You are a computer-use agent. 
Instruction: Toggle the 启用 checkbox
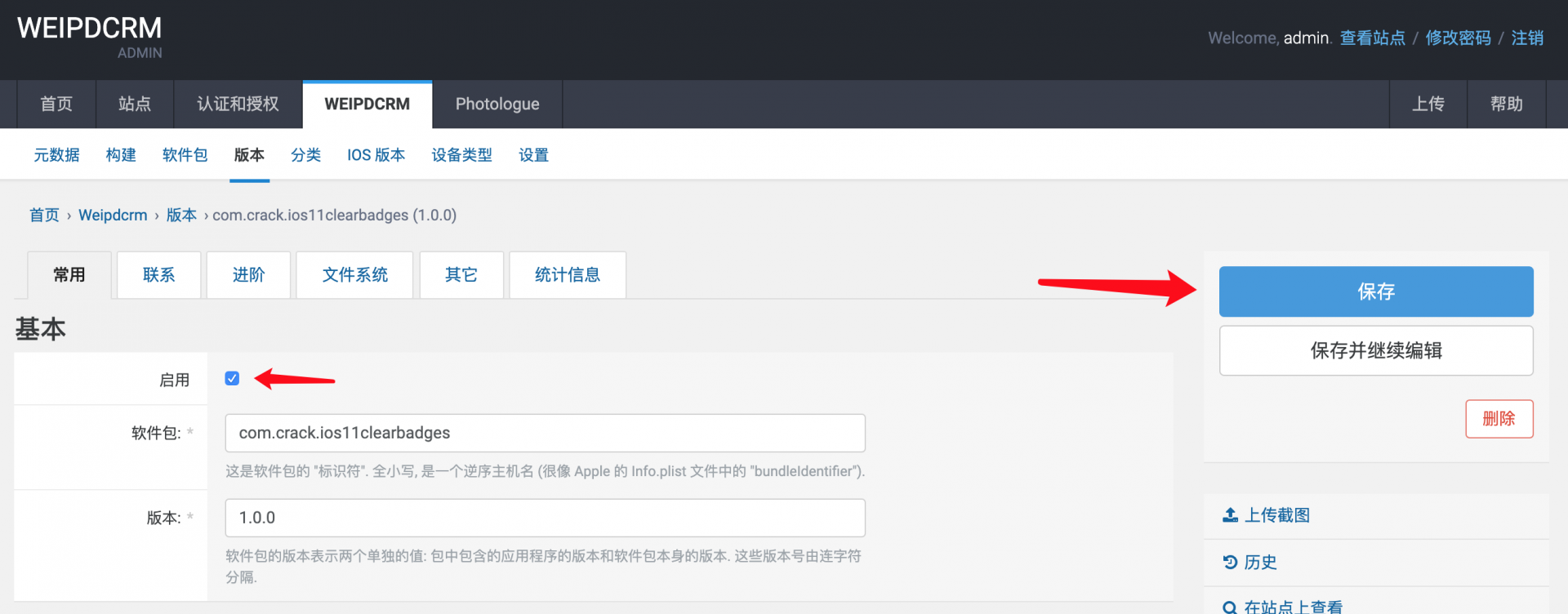232,378
